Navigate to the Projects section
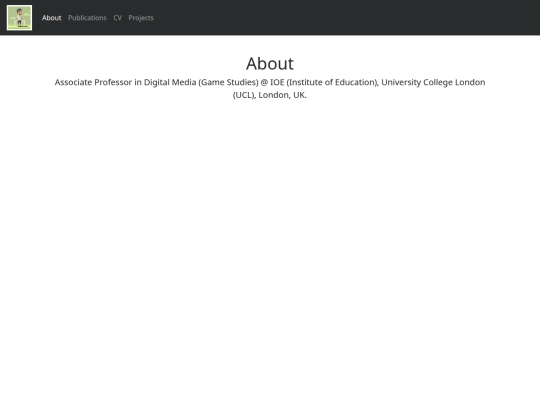Viewport: 540px width, 405px height. coord(141,18)
